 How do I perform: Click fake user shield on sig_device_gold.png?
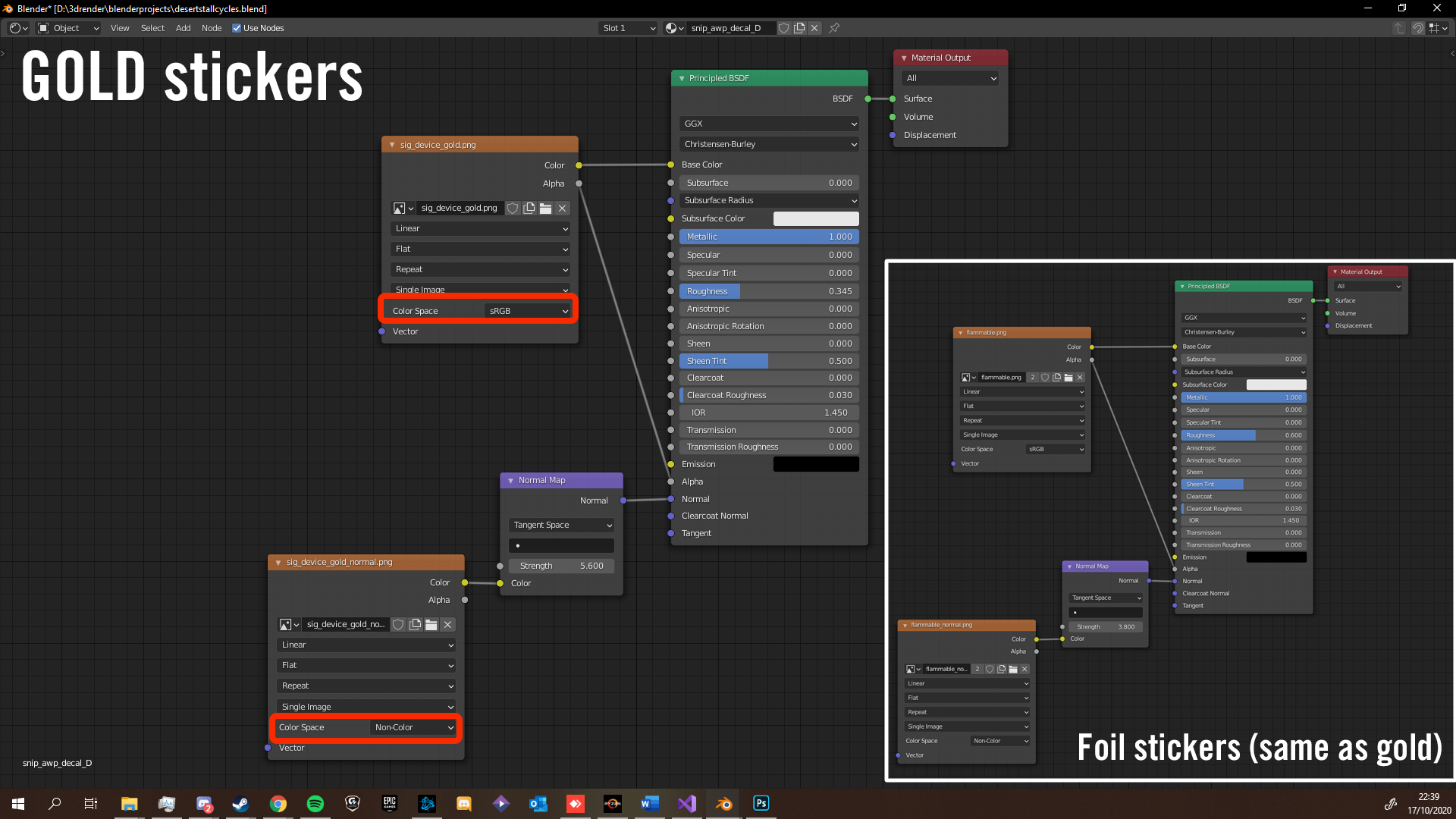click(x=513, y=208)
